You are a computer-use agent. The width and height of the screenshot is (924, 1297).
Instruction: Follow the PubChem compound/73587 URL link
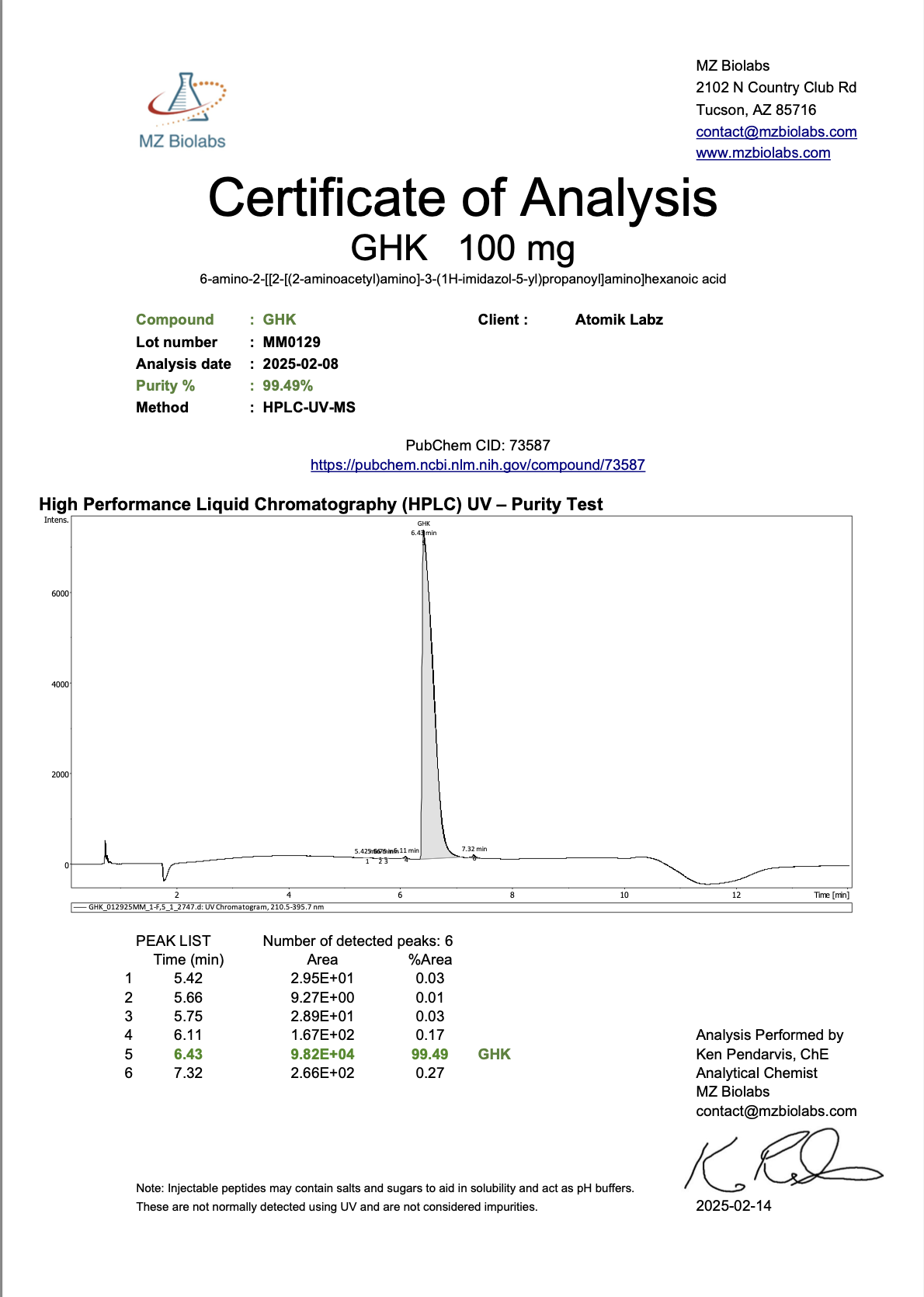(x=478, y=464)
